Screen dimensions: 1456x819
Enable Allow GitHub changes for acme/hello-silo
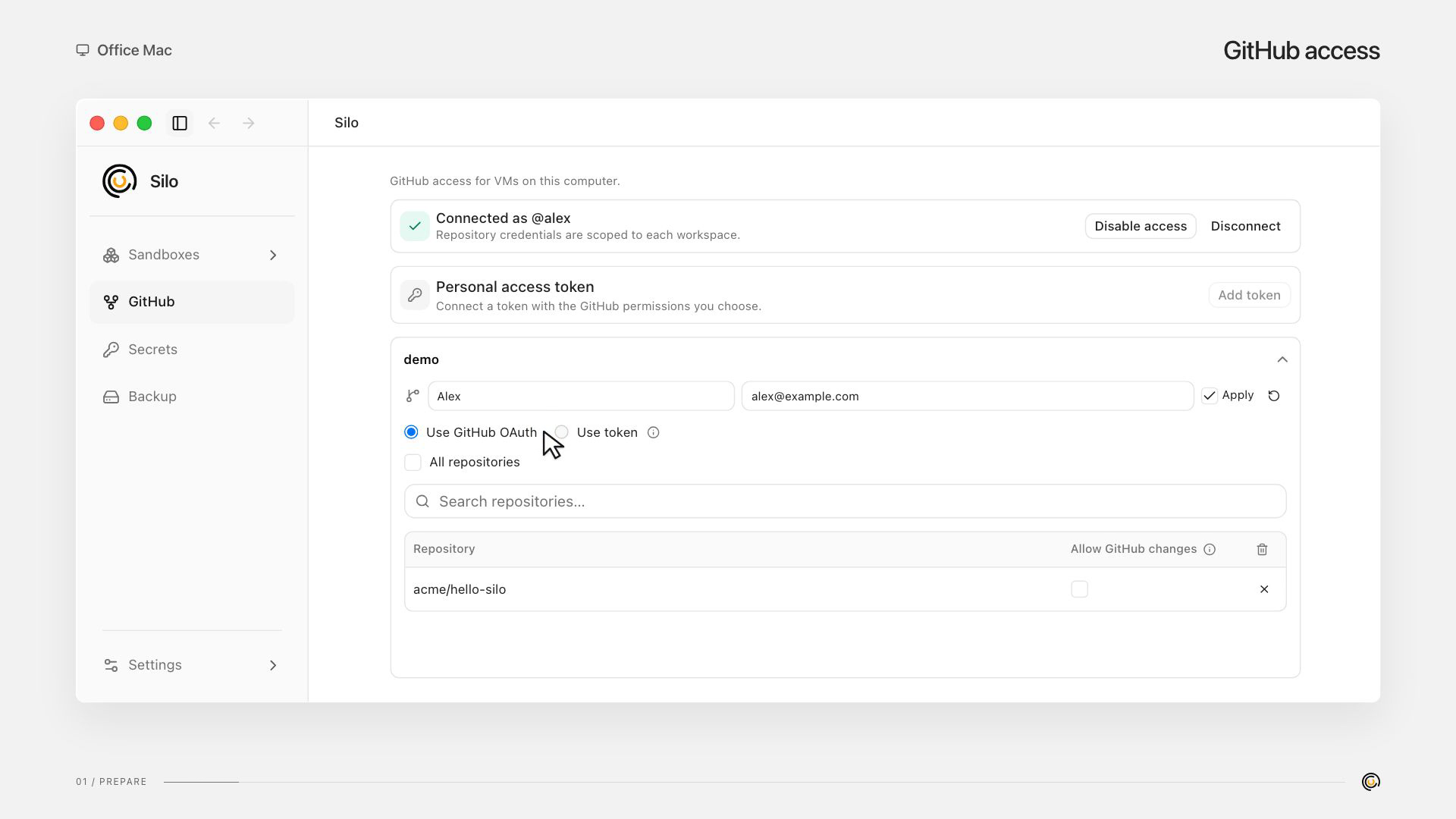(1079, 589)
